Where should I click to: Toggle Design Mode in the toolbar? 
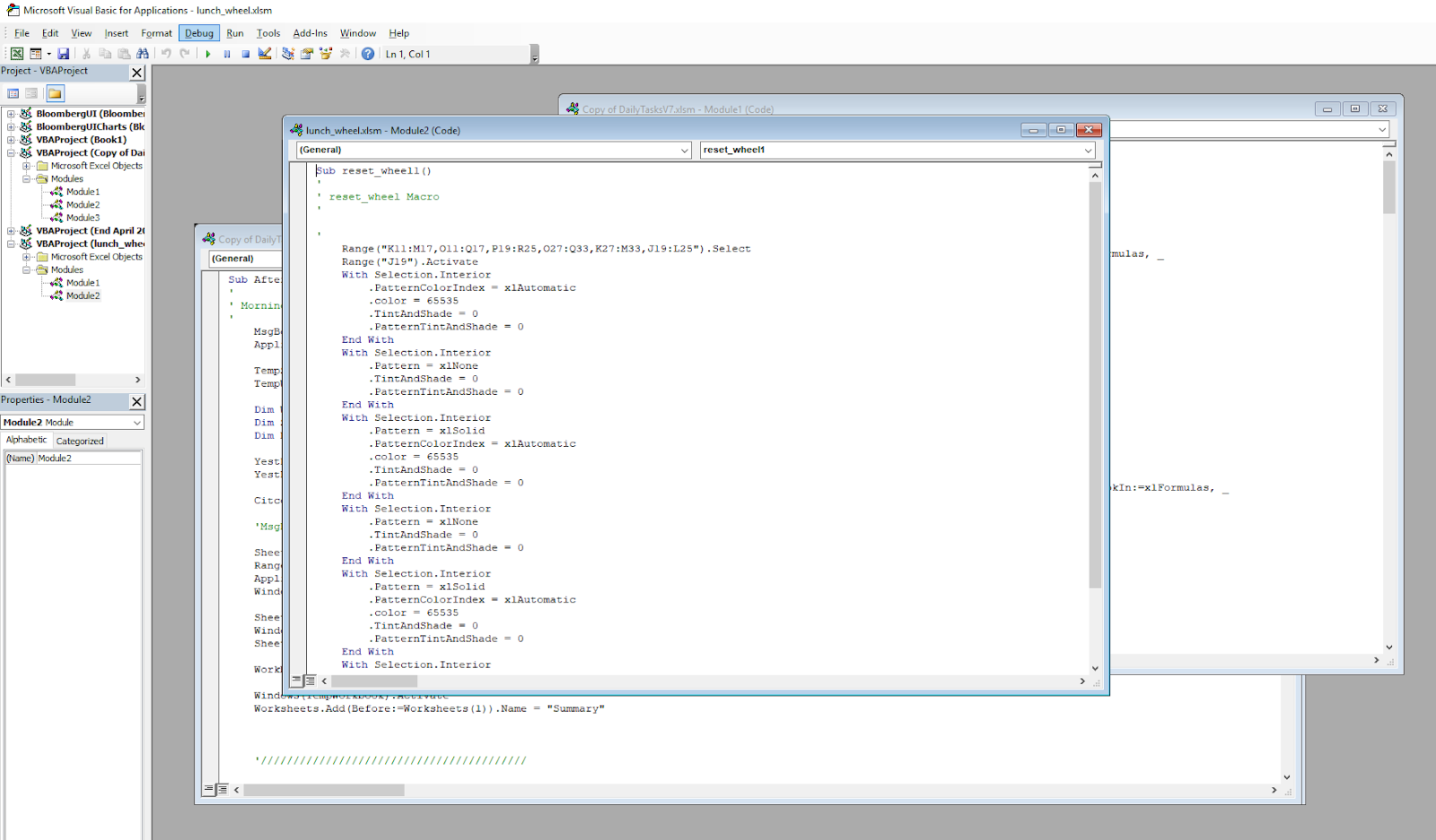click(265, 54)
